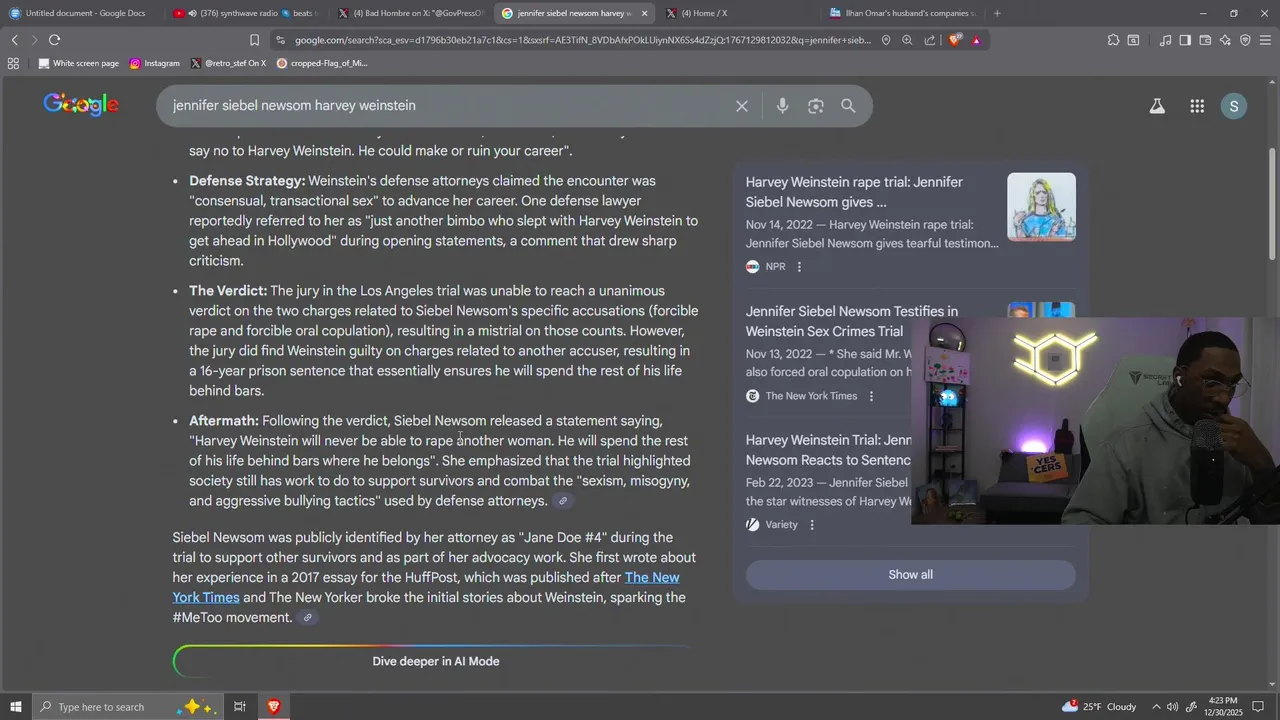The image size is (1280, 720).
Task: Close the jennifer siebel newsom search tab
Action: coord(644,13)
